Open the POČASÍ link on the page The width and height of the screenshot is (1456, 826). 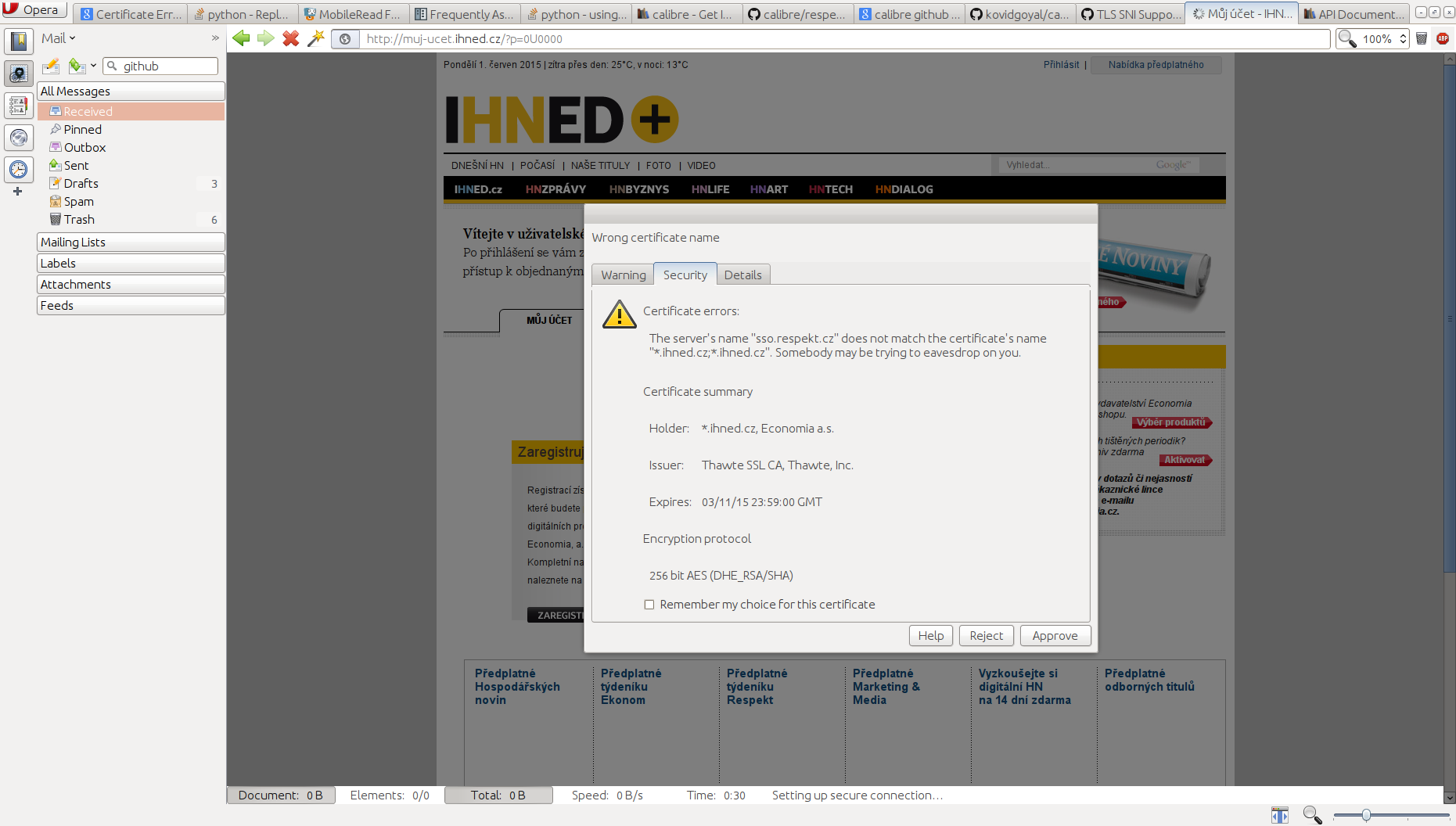[537, 166]
